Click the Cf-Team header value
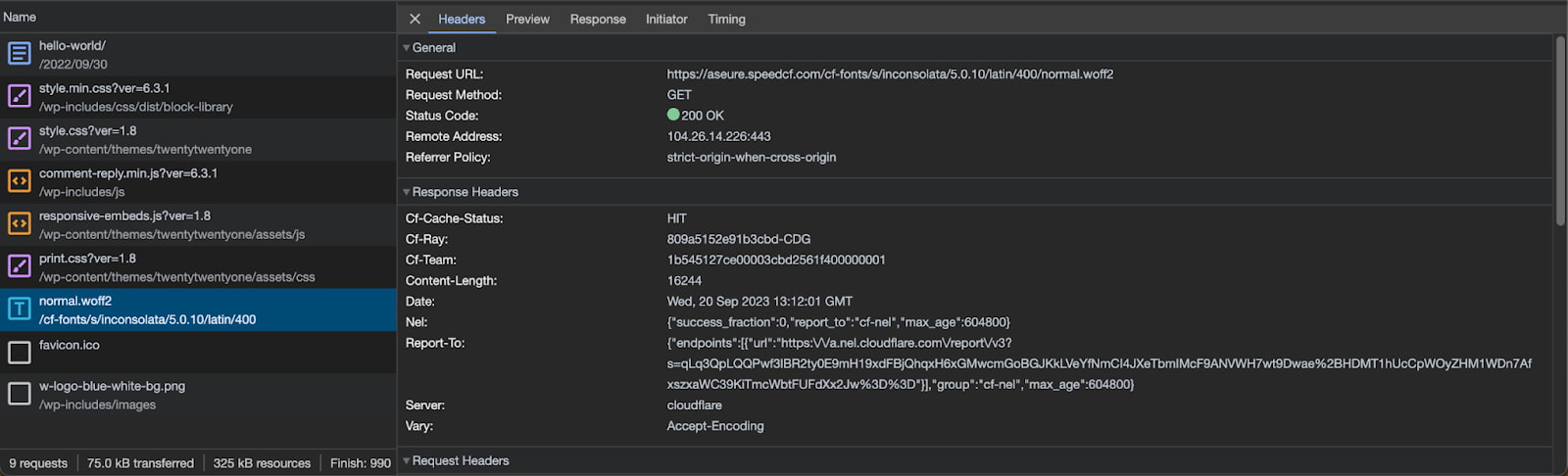This screenshot has width=1568, height=476. pyautogui.click(x=776, y=260)
